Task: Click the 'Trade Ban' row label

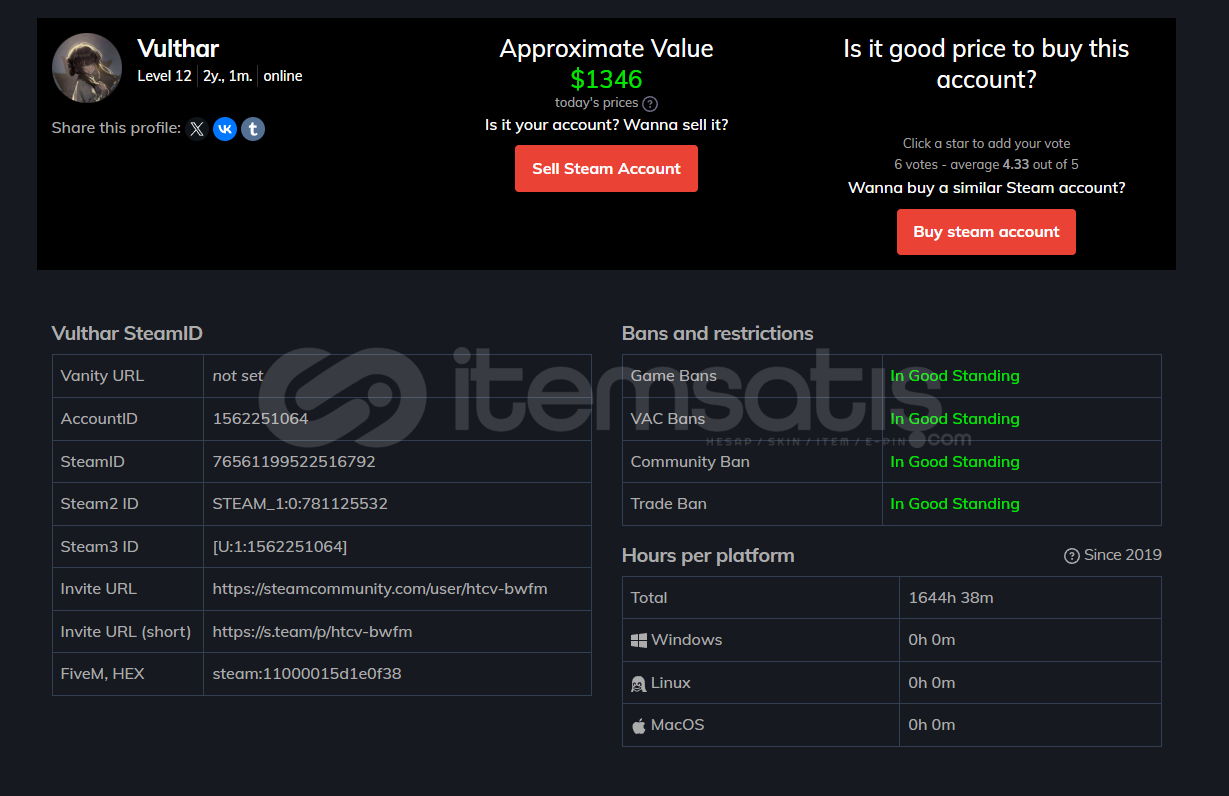Action: tap(669, 504)
